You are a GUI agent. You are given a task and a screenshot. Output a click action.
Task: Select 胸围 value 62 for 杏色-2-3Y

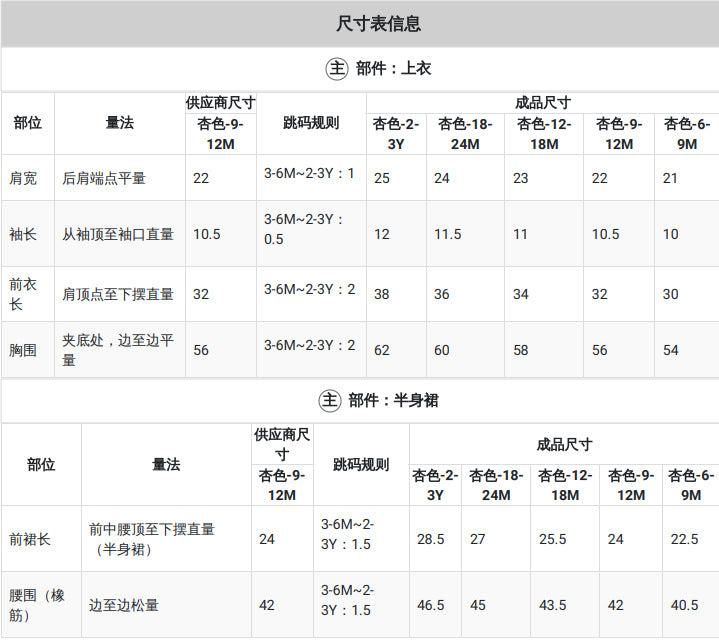click(382, 350)
